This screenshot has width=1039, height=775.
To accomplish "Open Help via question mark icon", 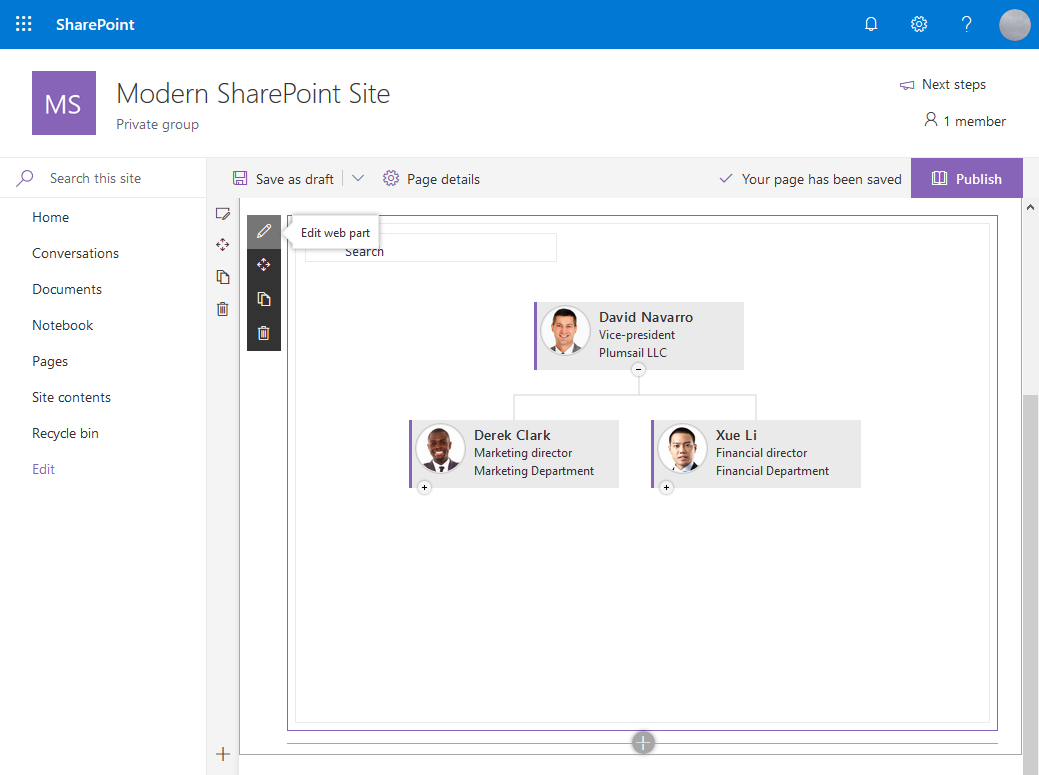I will pyautogui.click(x=966, y=24).
